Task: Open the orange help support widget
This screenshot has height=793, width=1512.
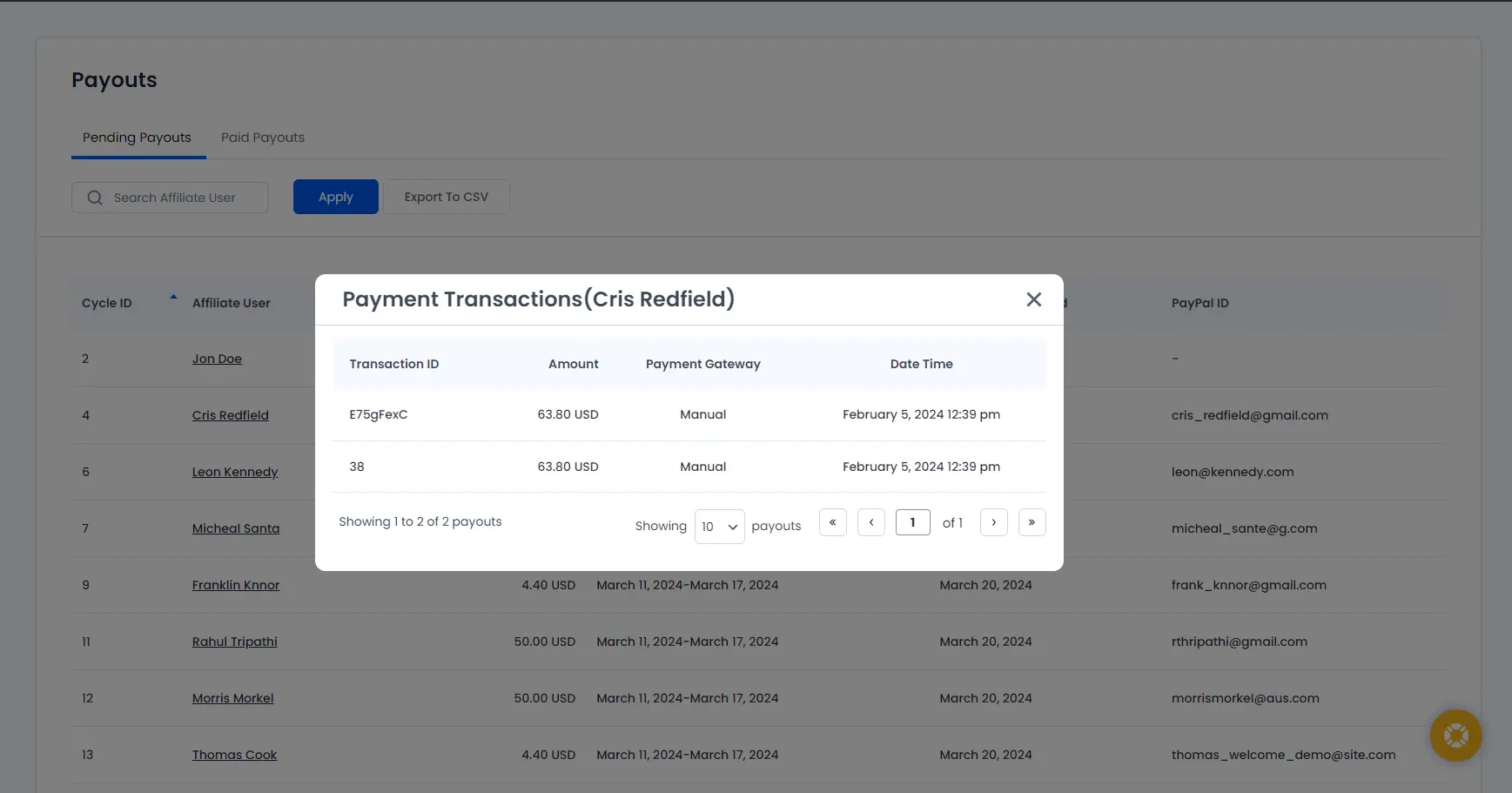Action: [x=1455, y=736]
